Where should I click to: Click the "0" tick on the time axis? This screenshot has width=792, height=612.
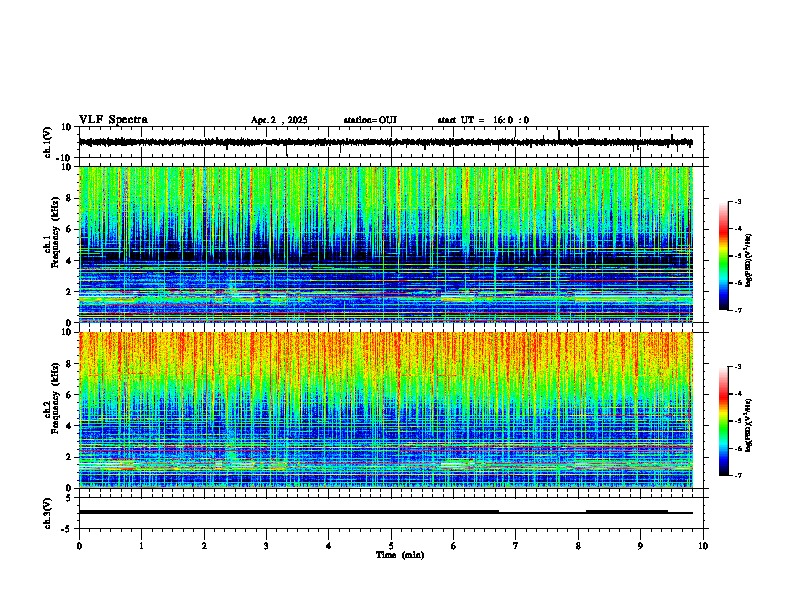coord(79,546)
